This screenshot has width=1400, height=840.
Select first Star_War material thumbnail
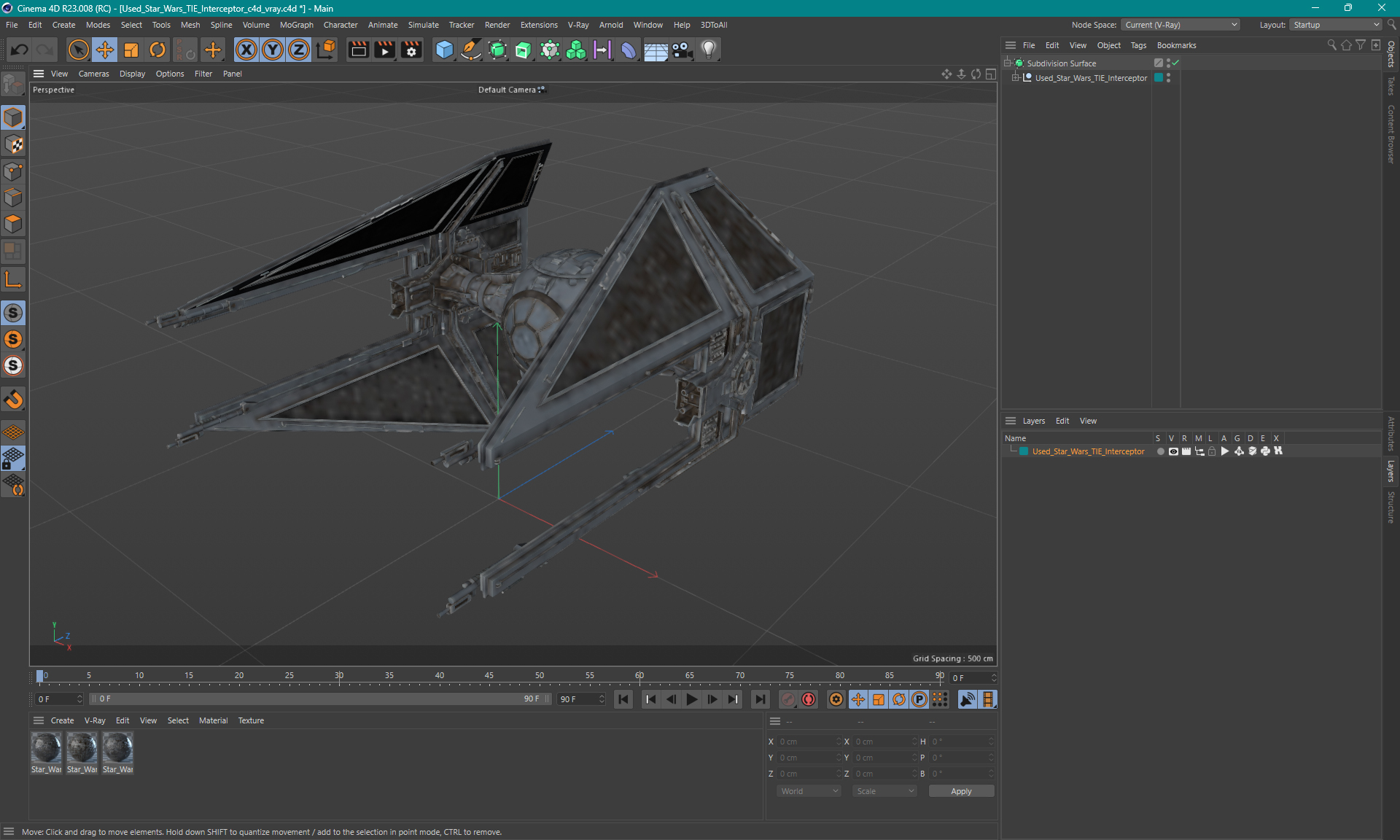pyautogui.click(x=46, y=752)
